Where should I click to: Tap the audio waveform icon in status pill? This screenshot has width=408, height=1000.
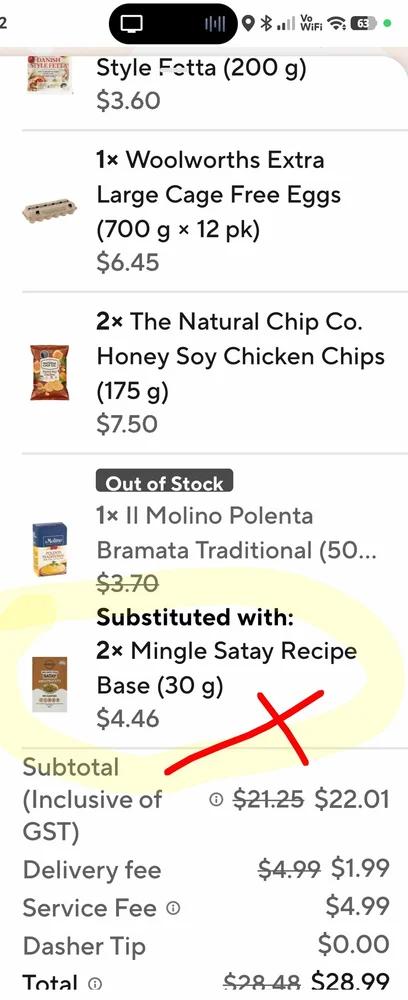click(x=215, y=24)
